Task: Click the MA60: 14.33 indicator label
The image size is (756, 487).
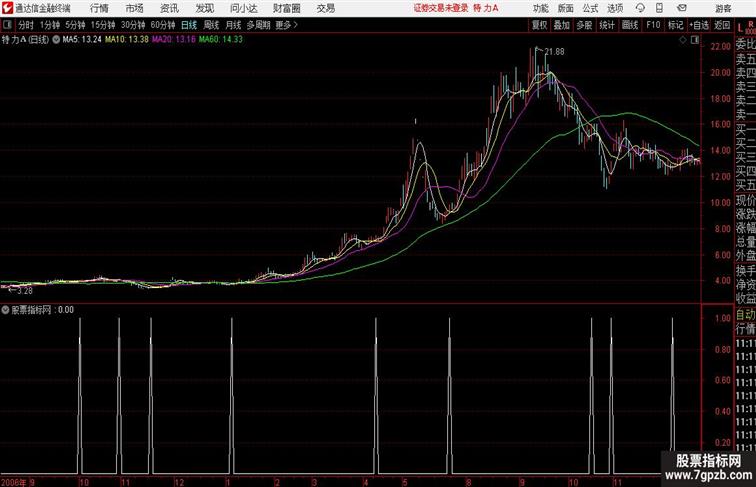Action: pyautogui.click(x=221, y=40)
